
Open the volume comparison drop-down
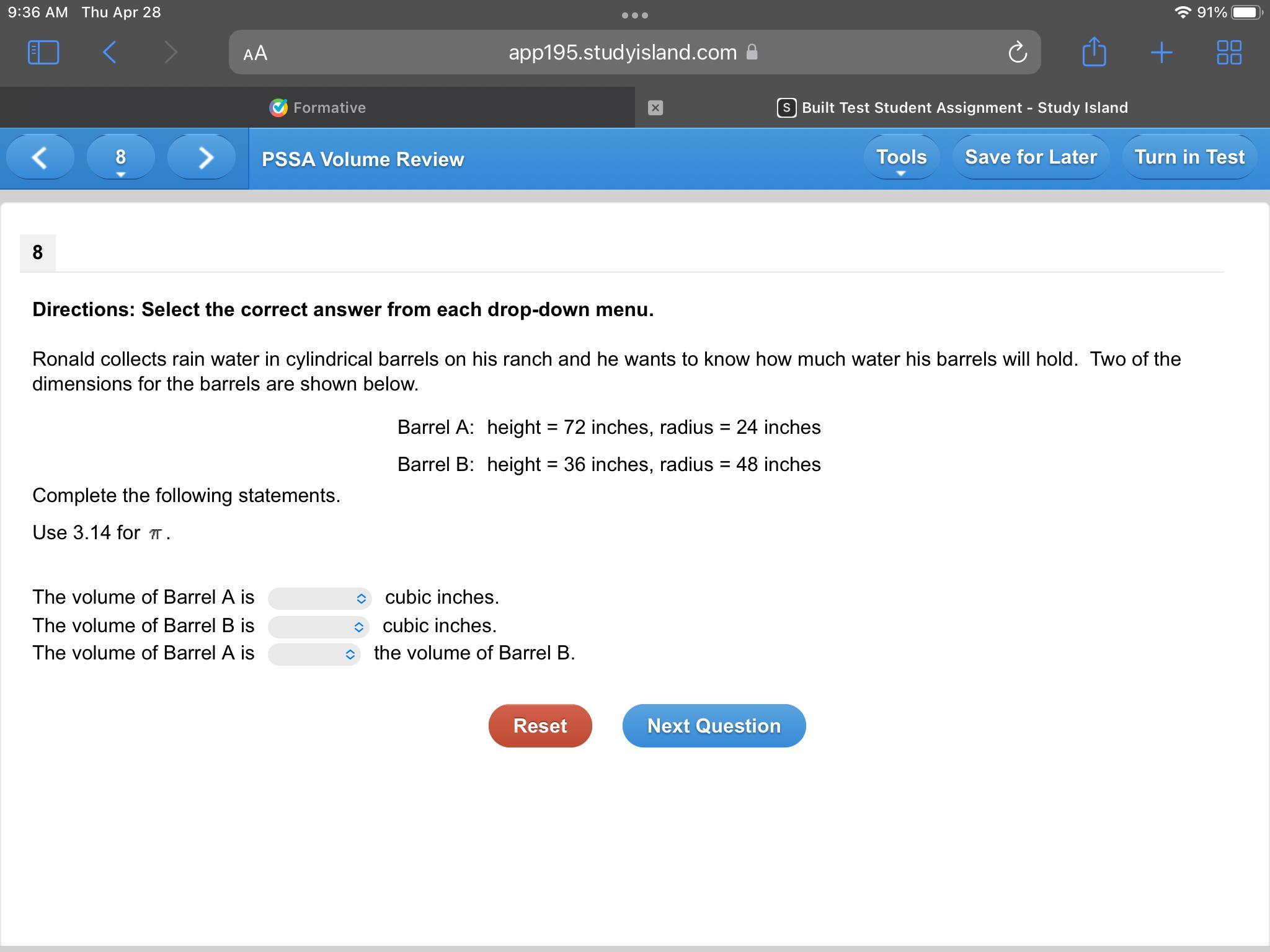[x=314, y=654]
